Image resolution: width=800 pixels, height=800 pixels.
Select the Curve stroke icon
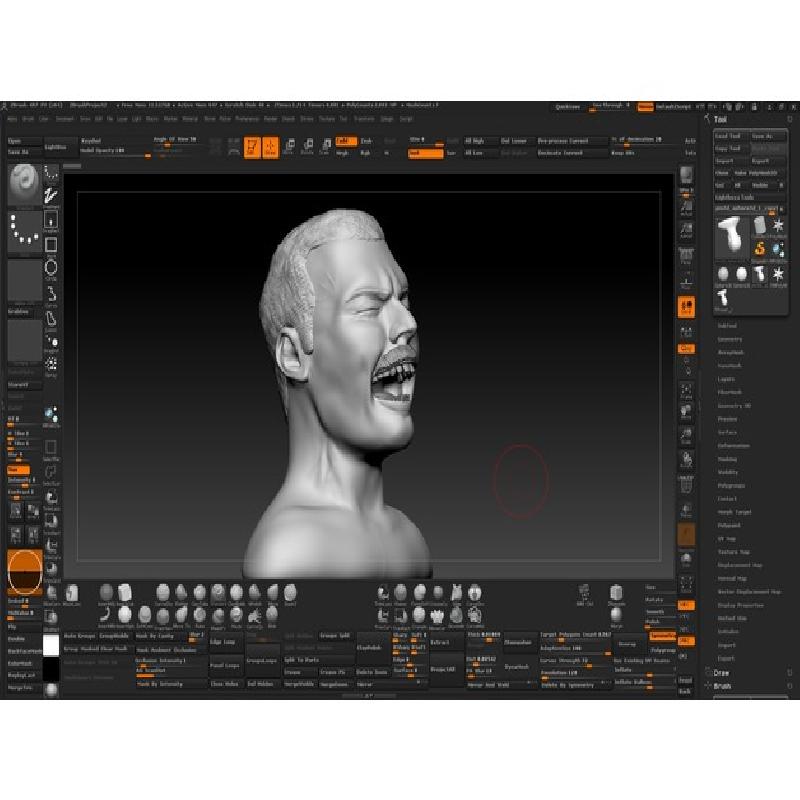(51, 295)
